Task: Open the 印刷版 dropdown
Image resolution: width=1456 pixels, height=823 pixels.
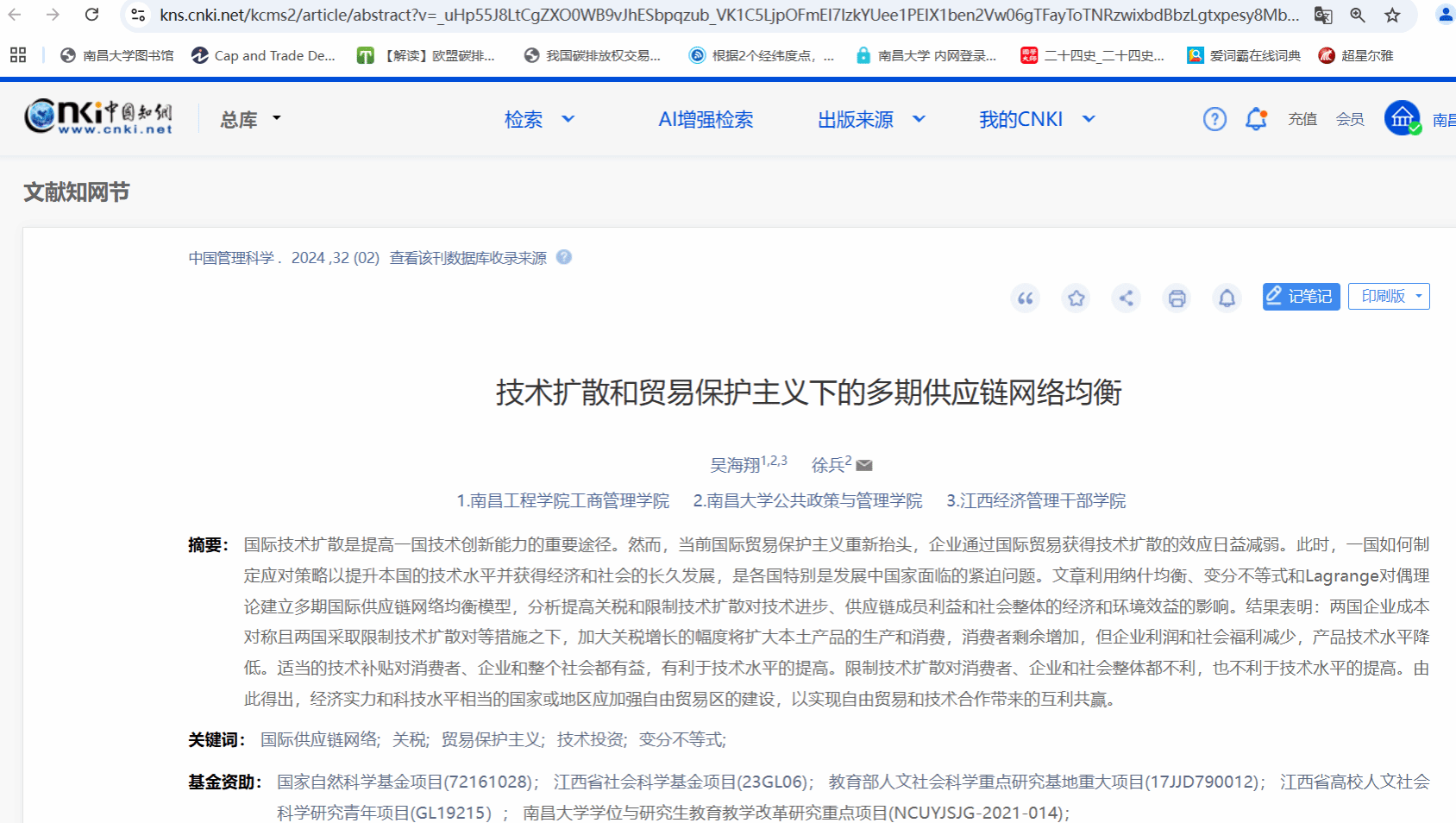Action: (1389, 296)
